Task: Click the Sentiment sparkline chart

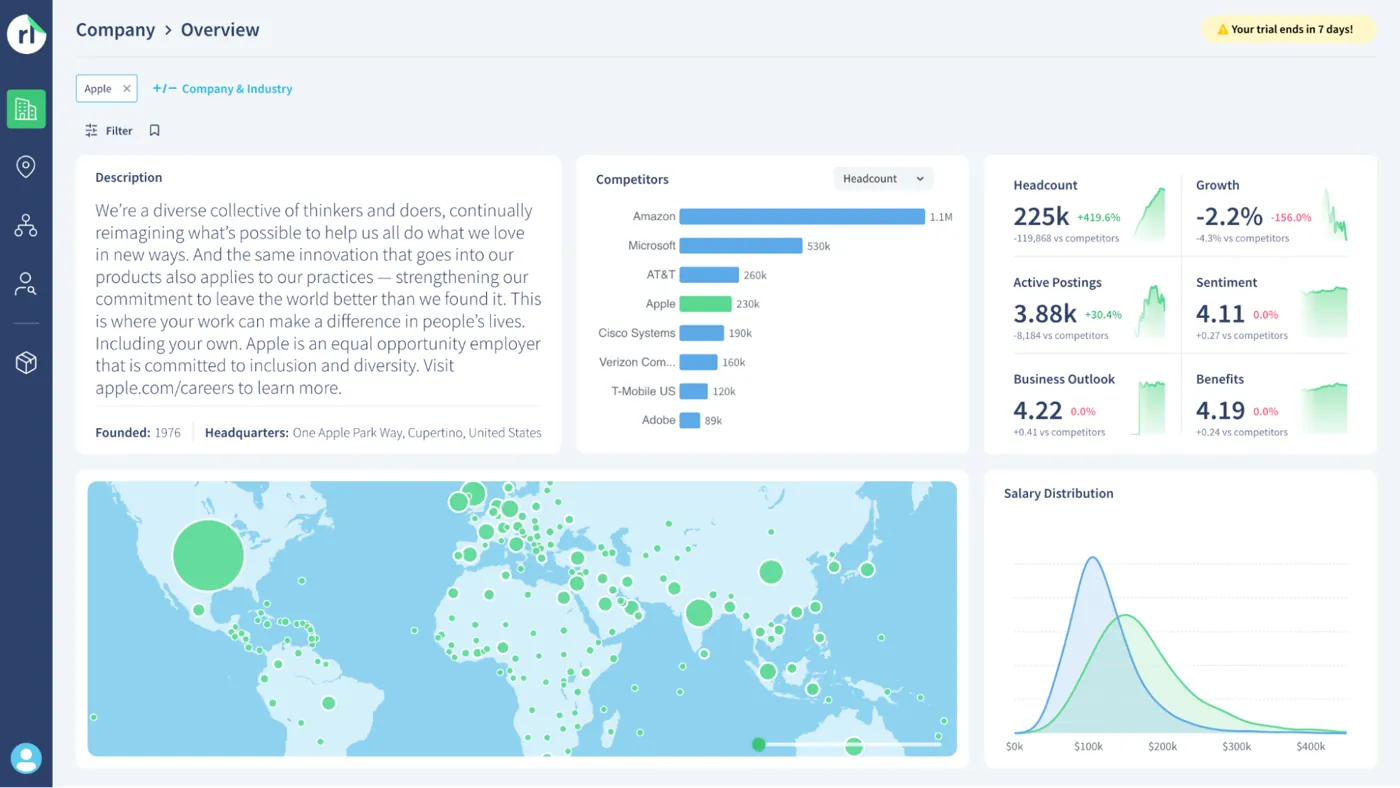Action: coord(1323,311)
